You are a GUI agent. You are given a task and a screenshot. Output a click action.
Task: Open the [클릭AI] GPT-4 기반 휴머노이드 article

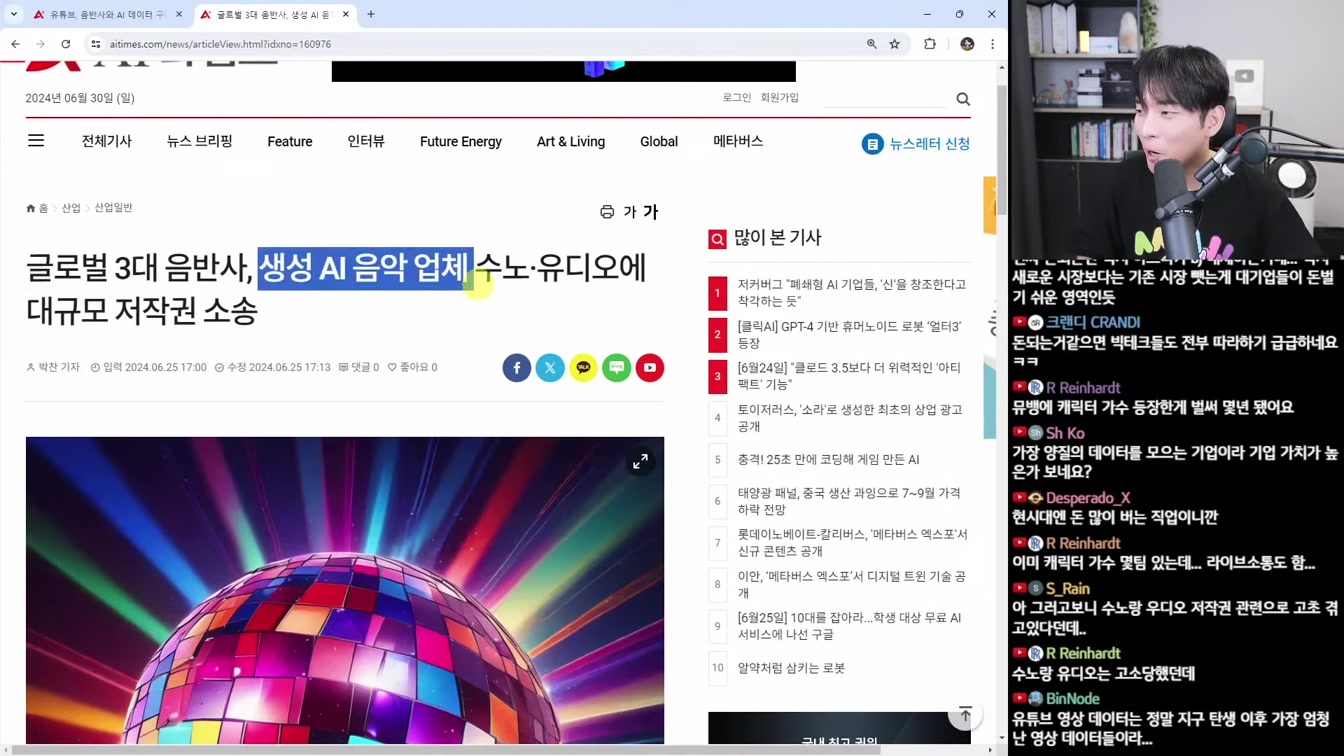point(849,335)
